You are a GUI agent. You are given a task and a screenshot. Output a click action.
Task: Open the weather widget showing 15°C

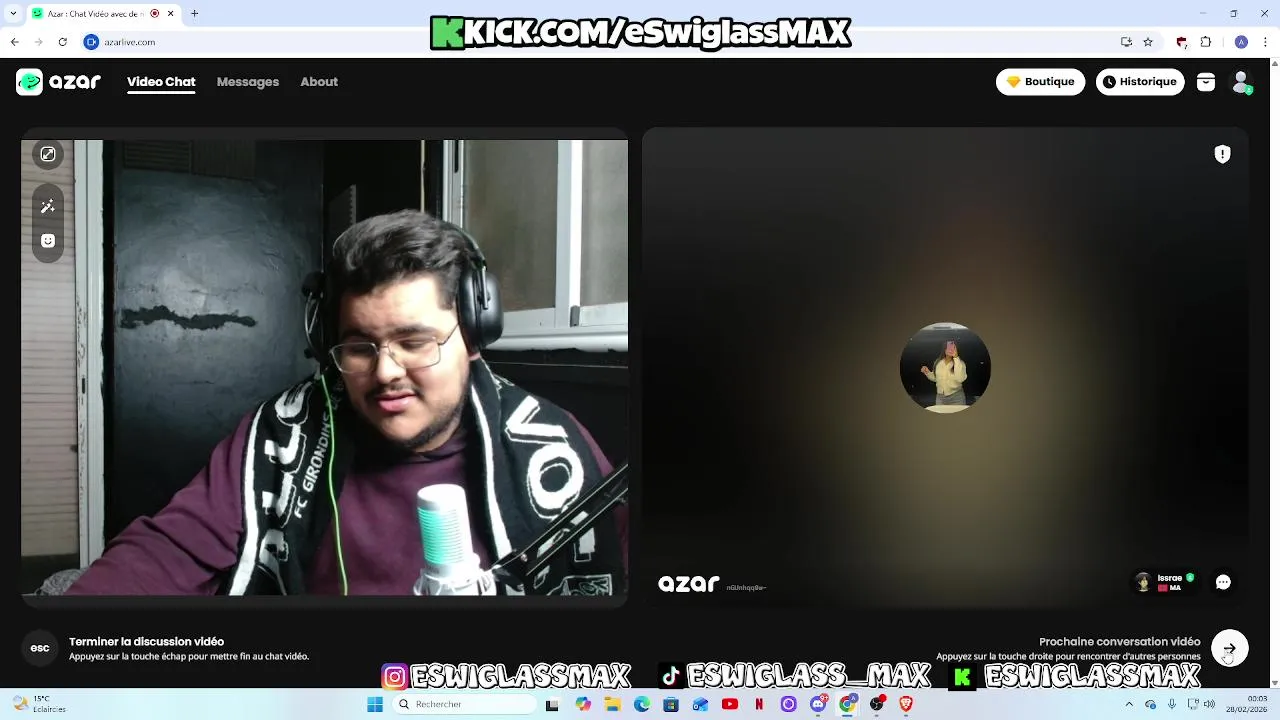tap(37, 704)
